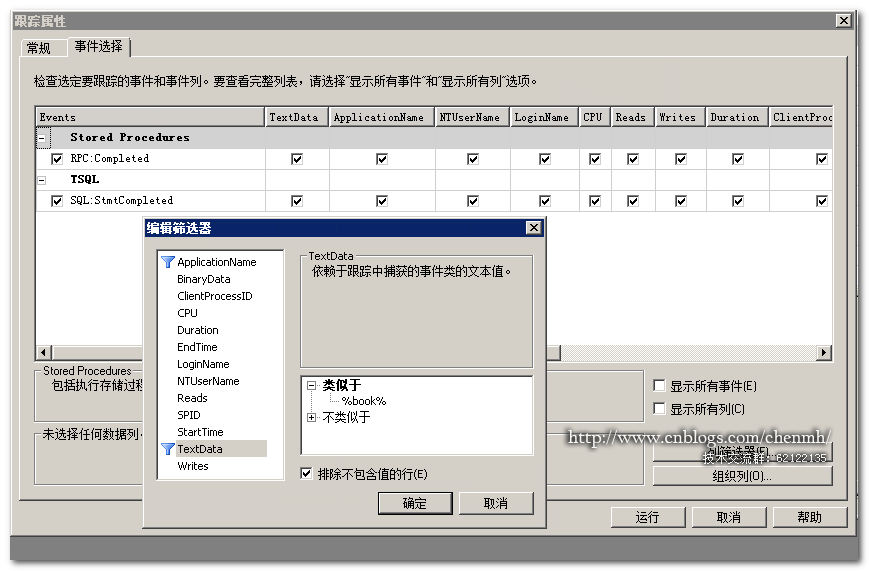Select the %book% filter value
The width and height of the screenshot is (869, 571).
pyautogui.click(x=364, y=401)
